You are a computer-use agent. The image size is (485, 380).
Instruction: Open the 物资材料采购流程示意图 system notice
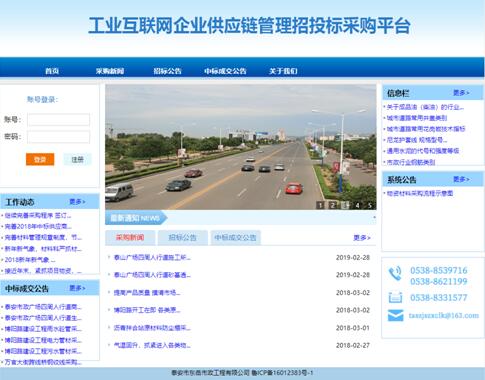(x=420, y=193)
